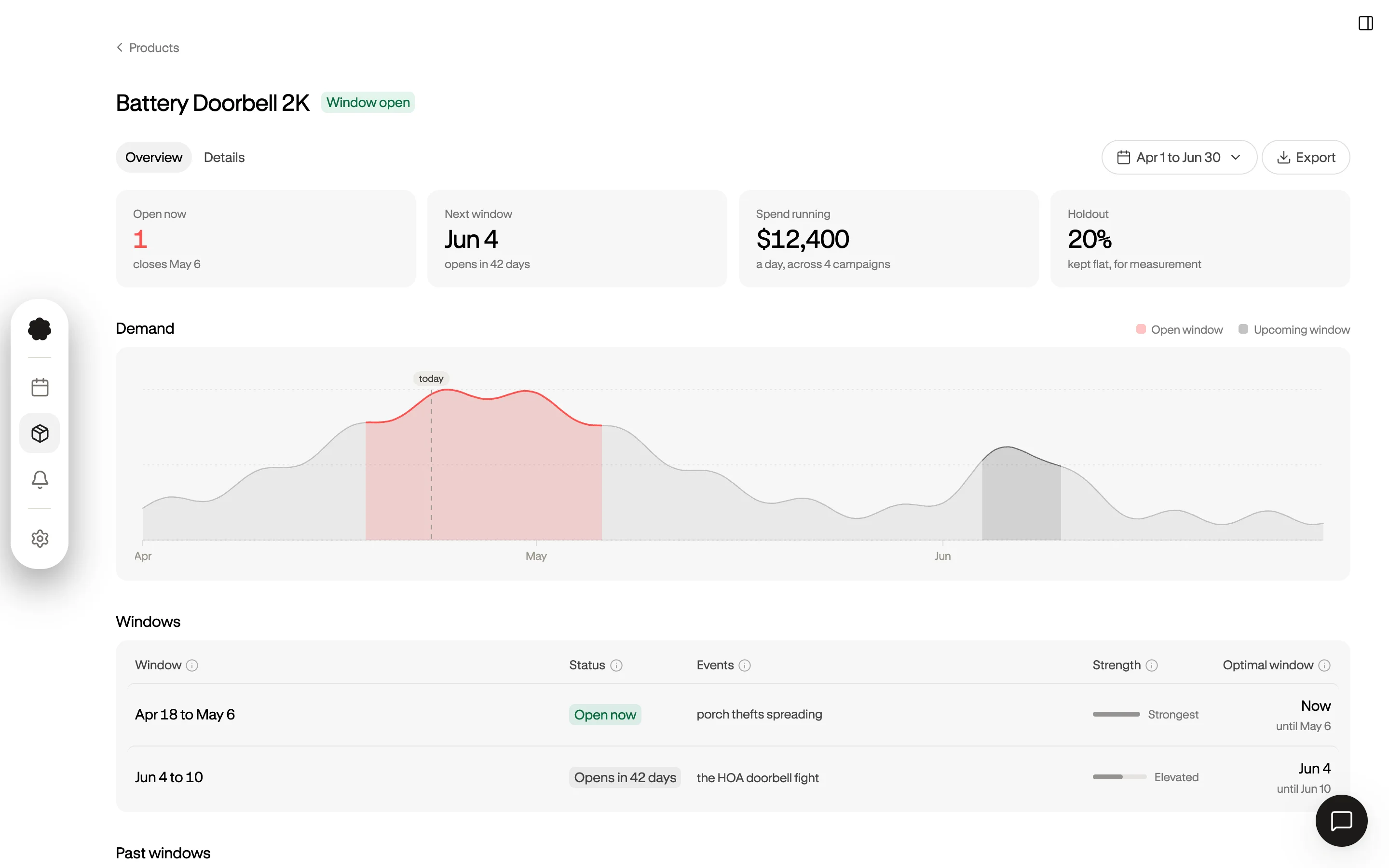Viewport: 1389px width, 868px height.
Task: Click the download icon in Export button
Action: pyautogui.click(x=1283, y=157)
